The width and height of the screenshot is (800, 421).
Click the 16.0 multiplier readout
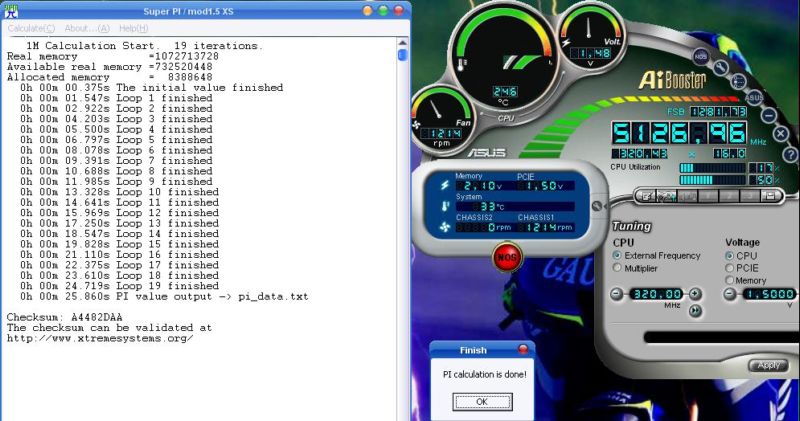[x=730, y=153]
